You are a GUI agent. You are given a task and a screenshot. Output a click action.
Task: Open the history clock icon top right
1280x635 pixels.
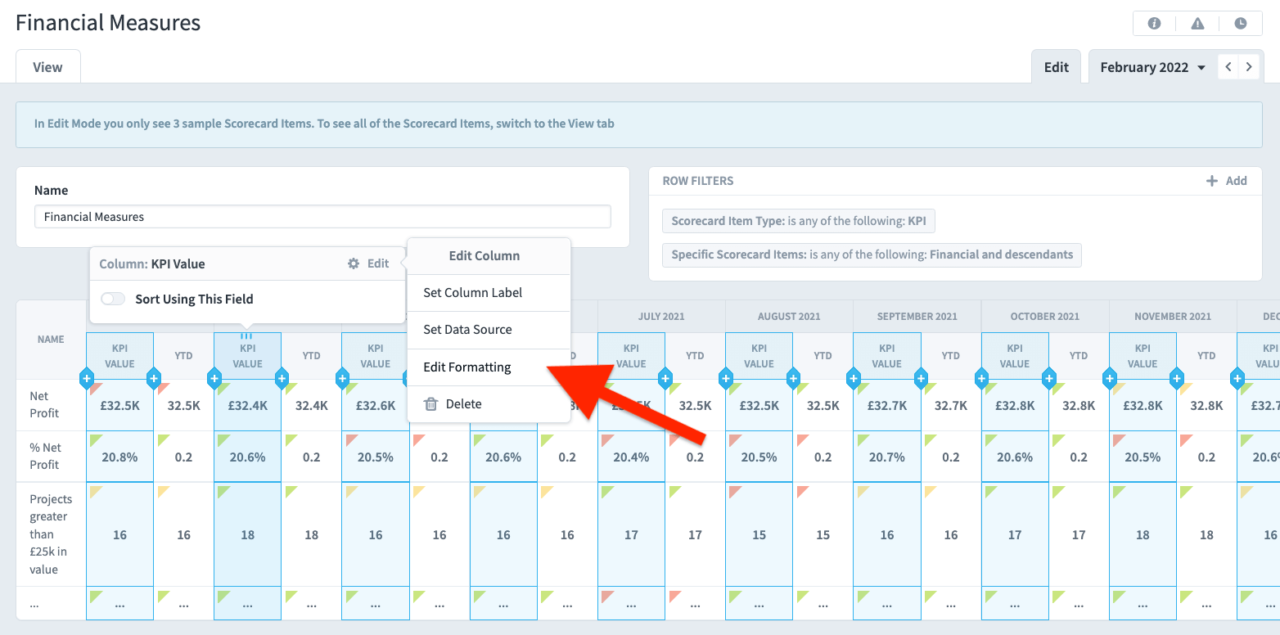pos(1241,22)
